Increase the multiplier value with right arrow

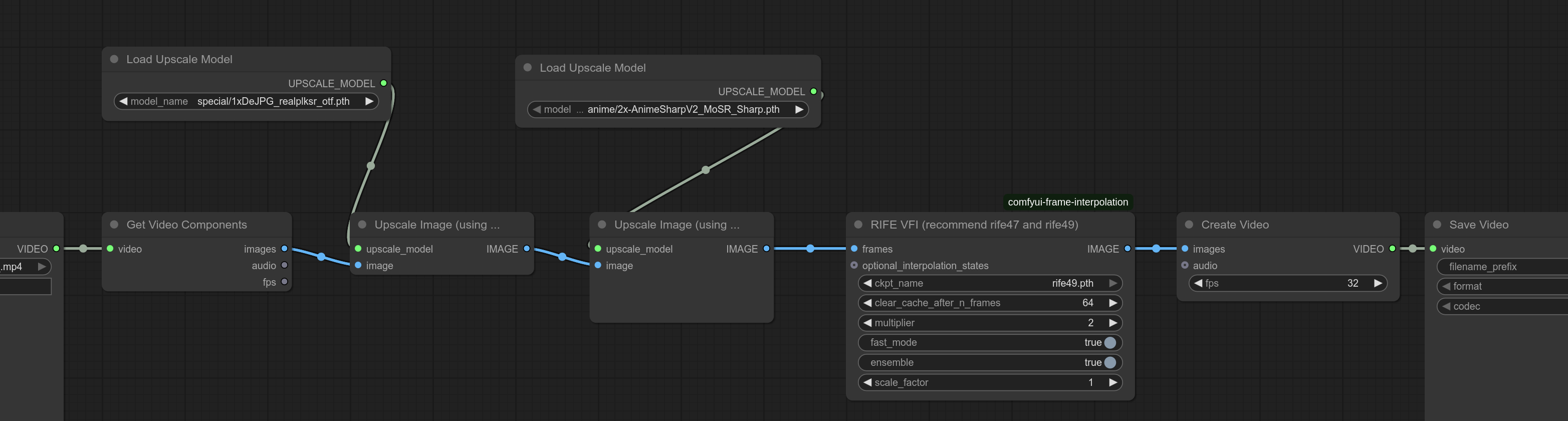coord(1112,323)
